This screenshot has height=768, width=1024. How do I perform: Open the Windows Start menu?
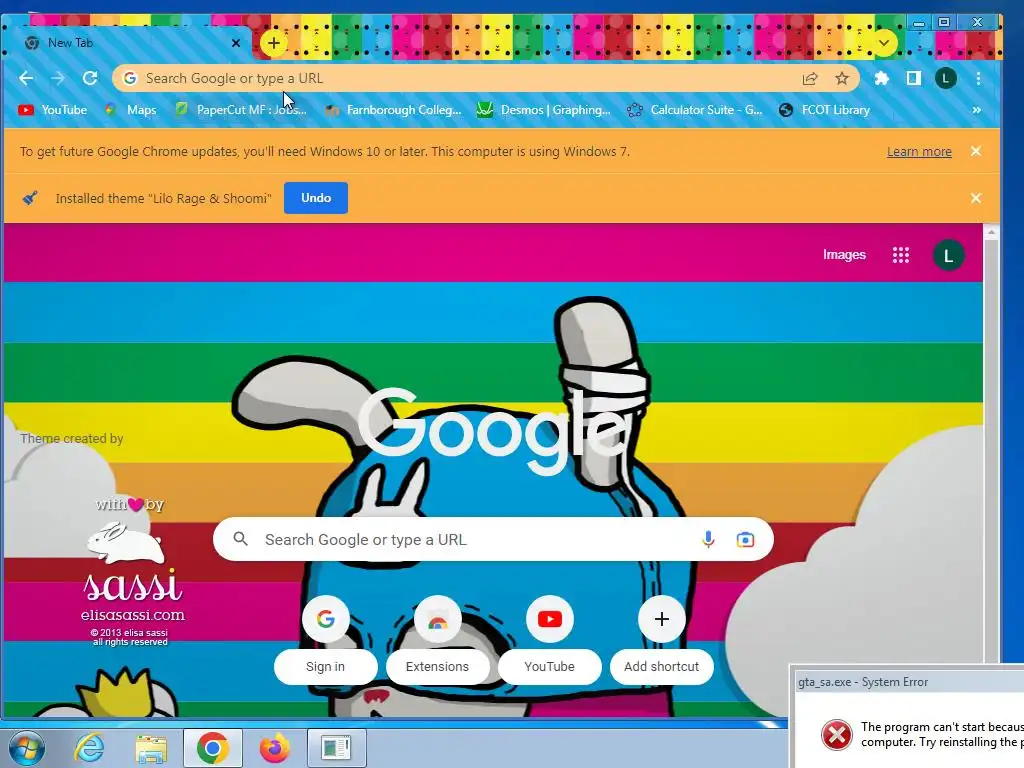click(x=26, y=748)
